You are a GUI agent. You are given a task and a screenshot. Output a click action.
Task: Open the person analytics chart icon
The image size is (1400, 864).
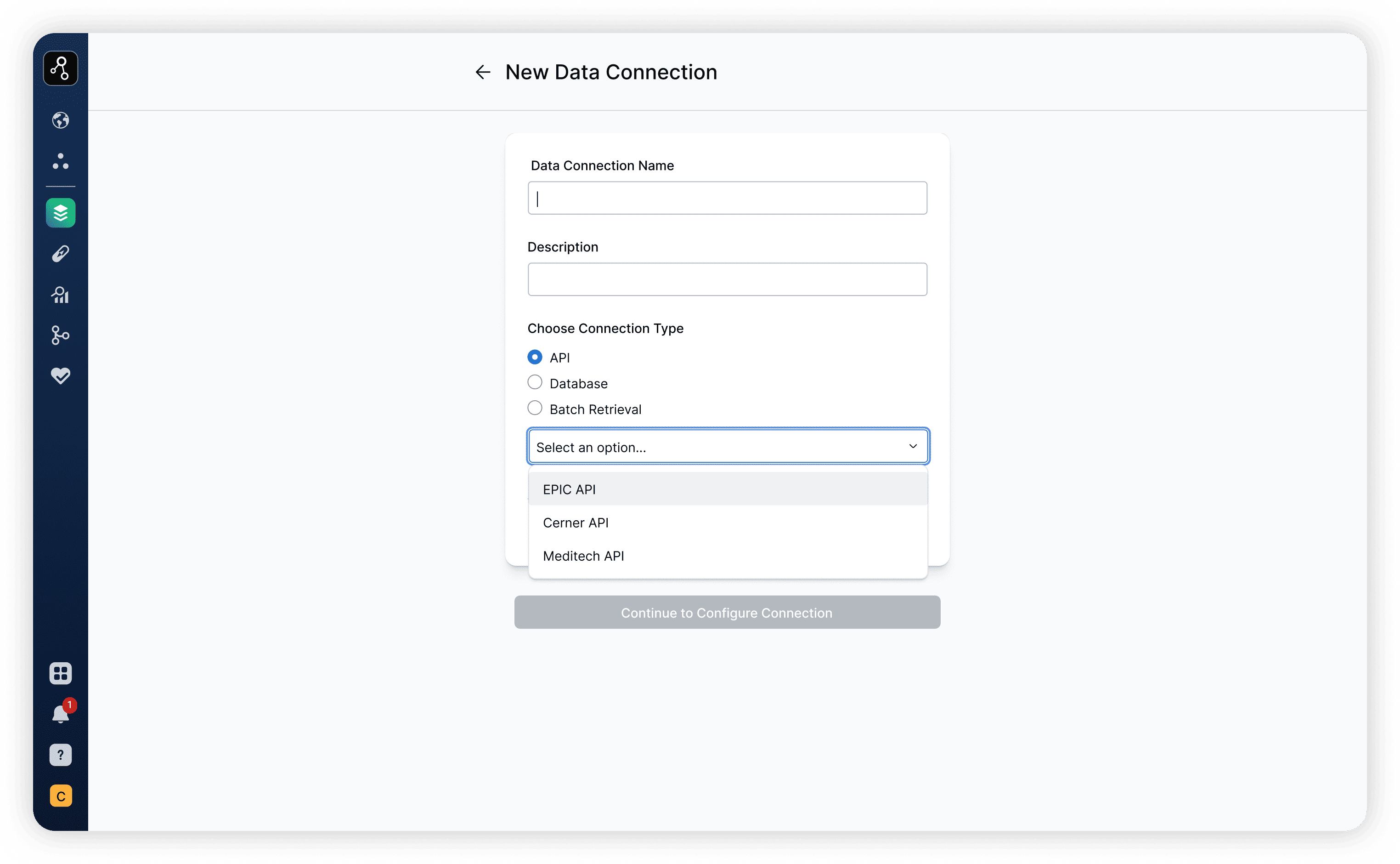[x=61, y=295]
